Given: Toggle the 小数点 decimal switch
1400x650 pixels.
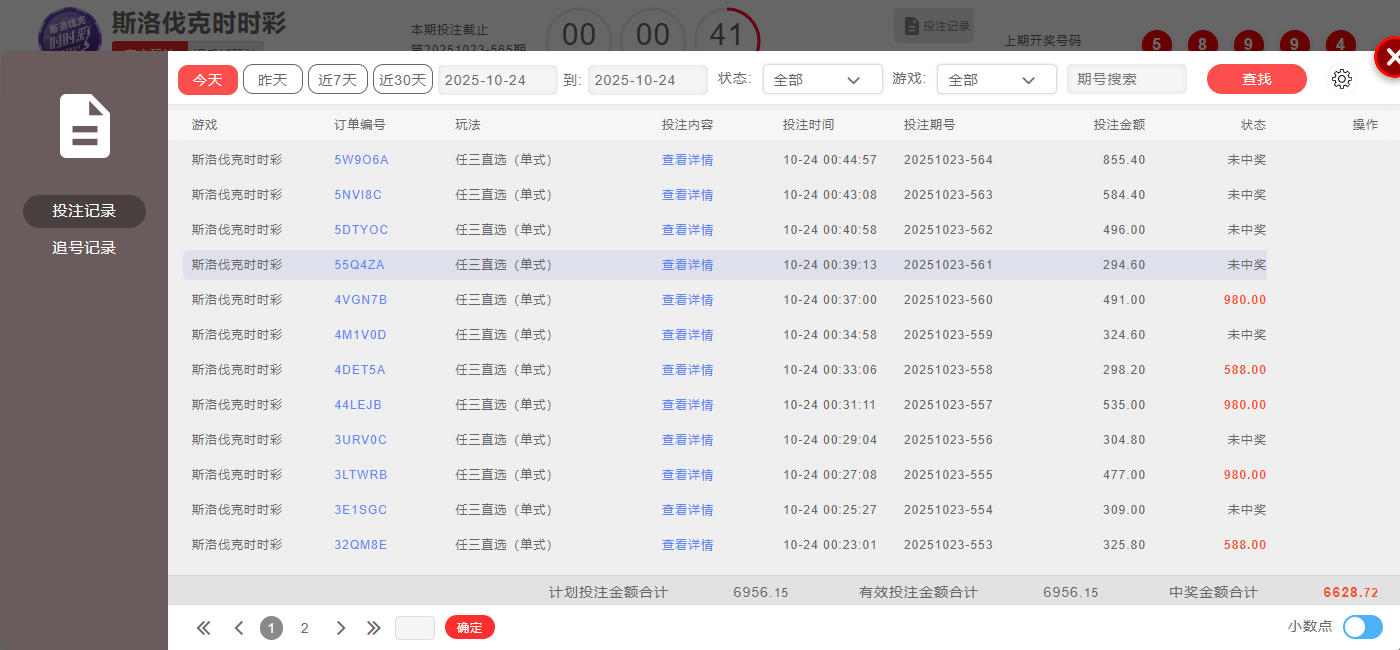Looking at the screenshot, I should pyautogui.click(x=1362, y=627).
